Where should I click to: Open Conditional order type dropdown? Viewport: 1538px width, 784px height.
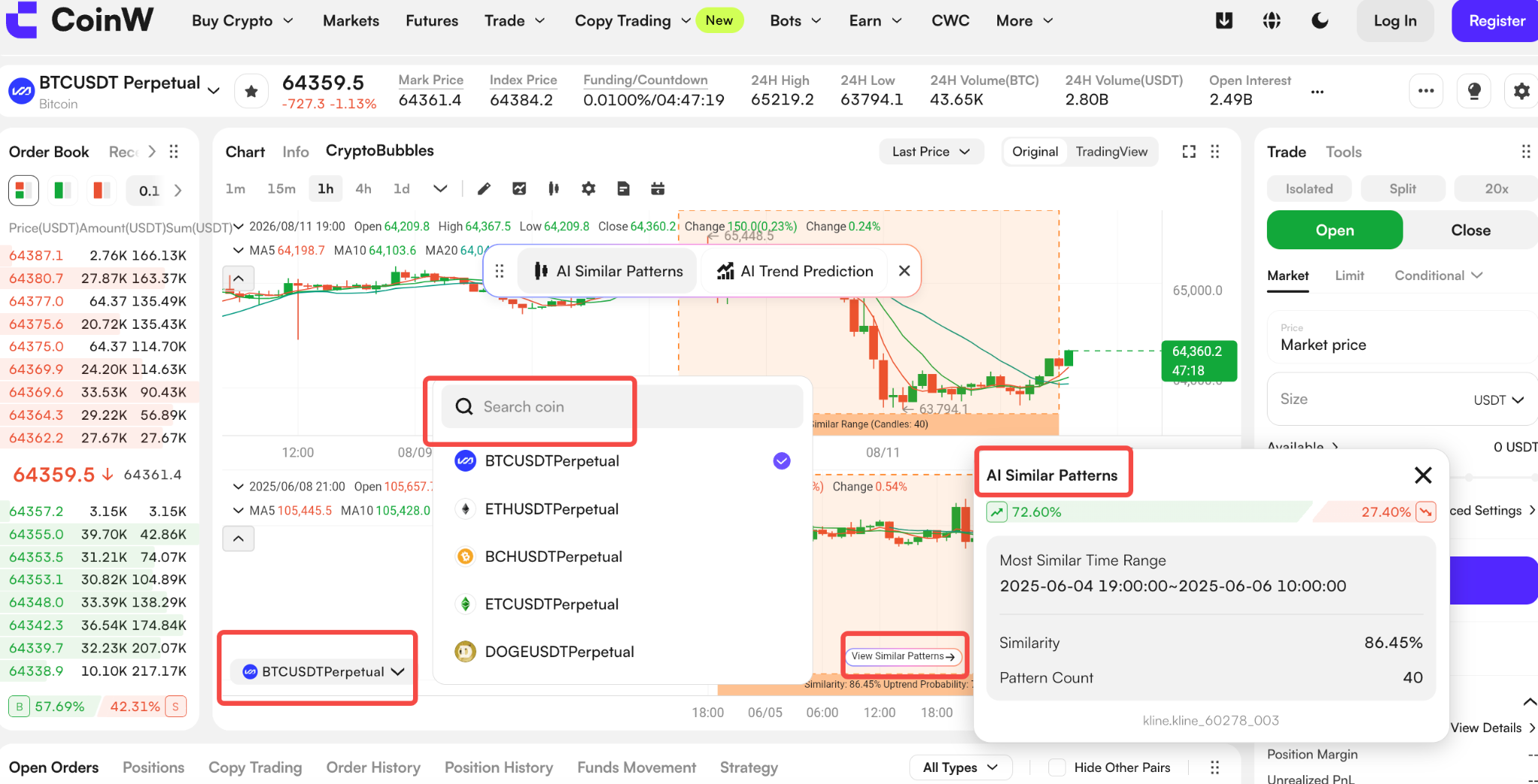pyautogui.click(x=1438, y=276)
